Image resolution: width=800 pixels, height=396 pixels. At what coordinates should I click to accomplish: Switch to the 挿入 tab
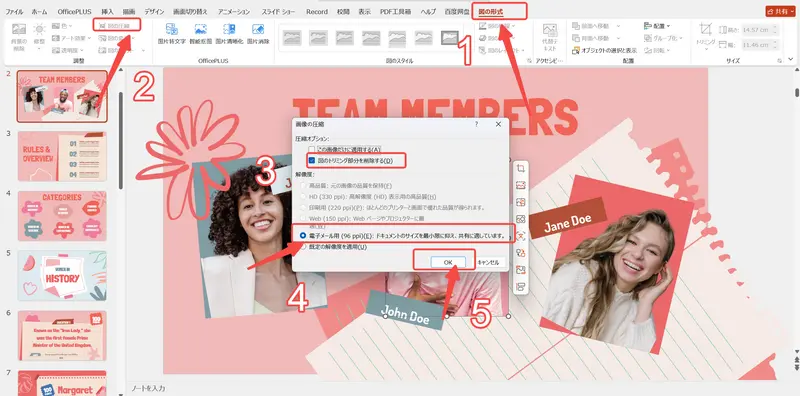[x=107, y=11]
